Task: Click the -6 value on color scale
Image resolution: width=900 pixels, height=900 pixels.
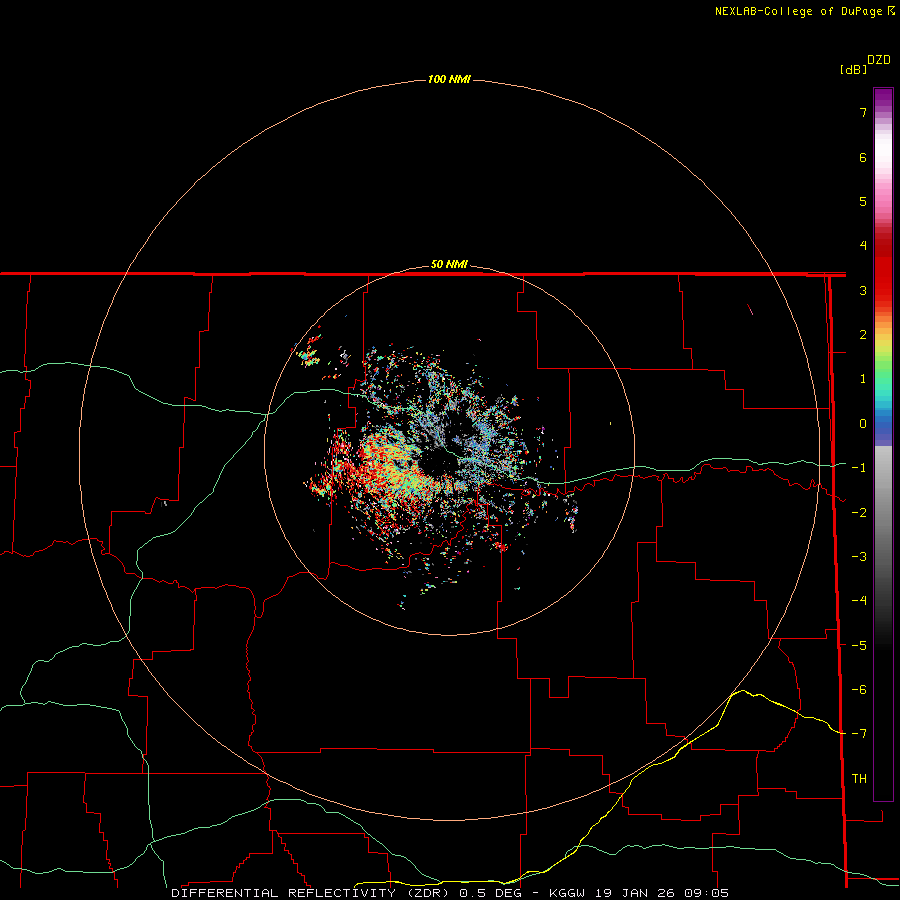Action: [x=859, y=690]
